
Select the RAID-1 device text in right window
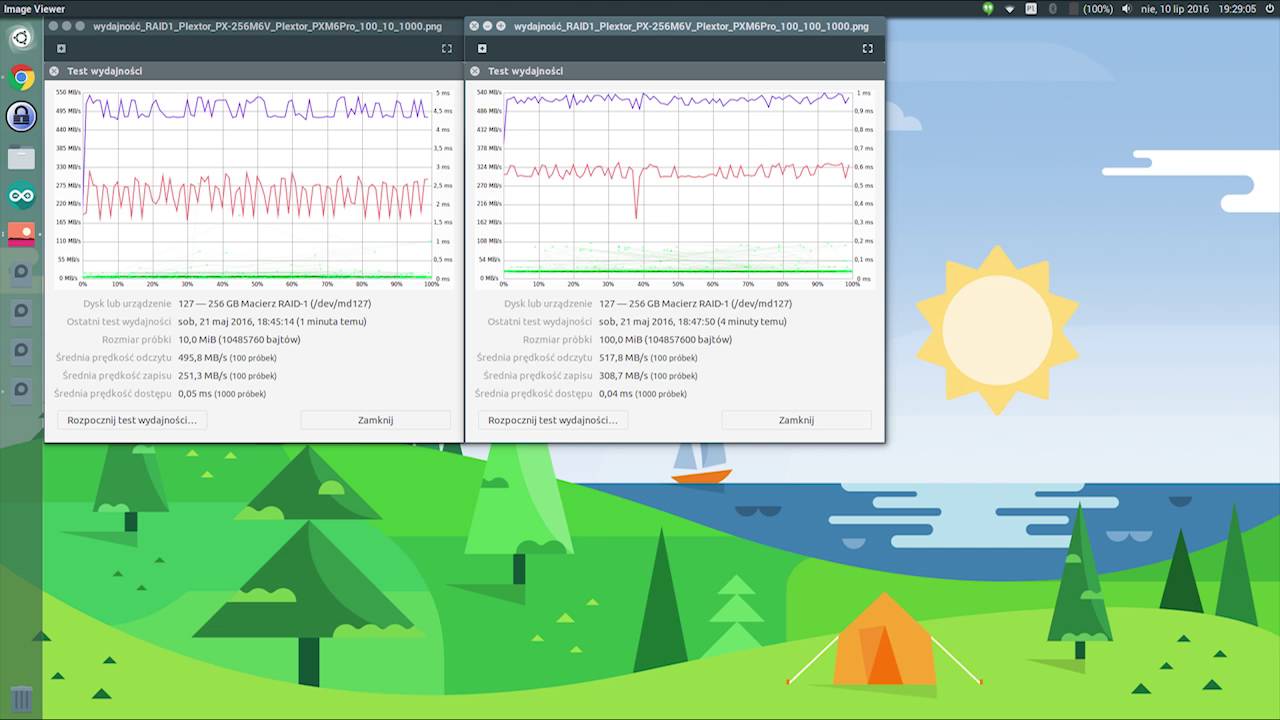(x=695, y=303)
